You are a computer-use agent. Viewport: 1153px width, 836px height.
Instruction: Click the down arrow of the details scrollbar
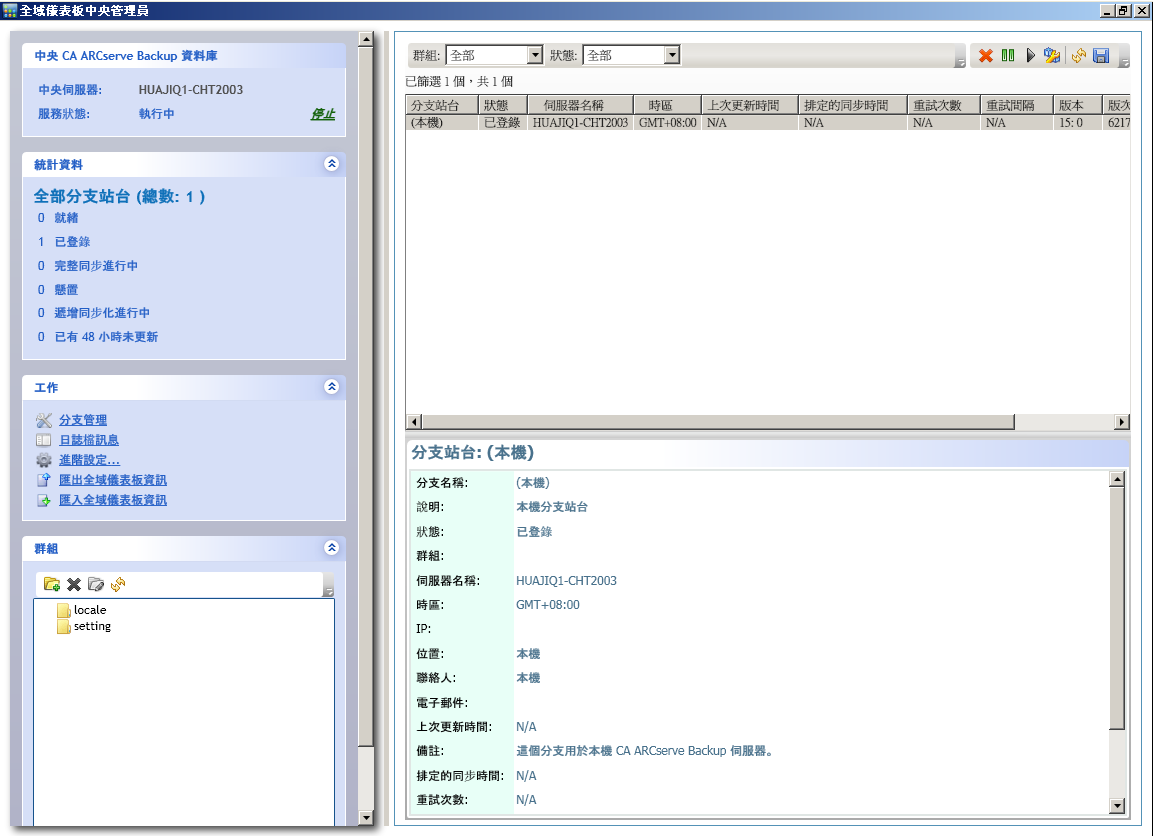pyautogui.click(x=1117, y=806)
